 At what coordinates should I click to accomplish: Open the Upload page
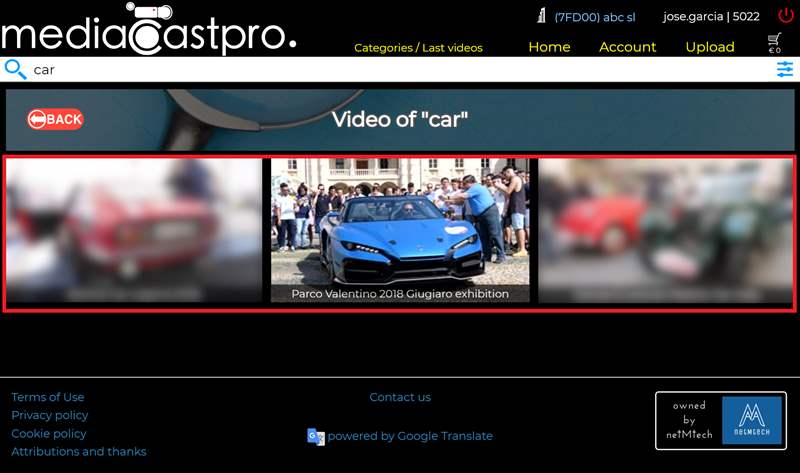(x=710, y=47)
